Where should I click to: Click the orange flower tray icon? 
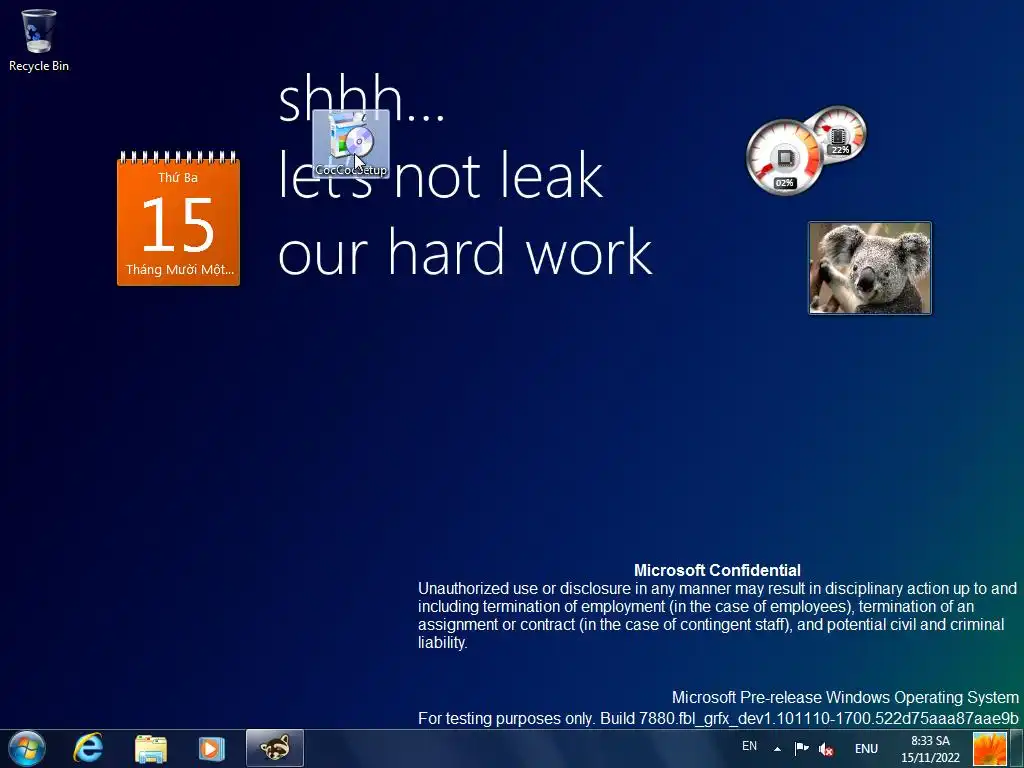tap(989, 749)
